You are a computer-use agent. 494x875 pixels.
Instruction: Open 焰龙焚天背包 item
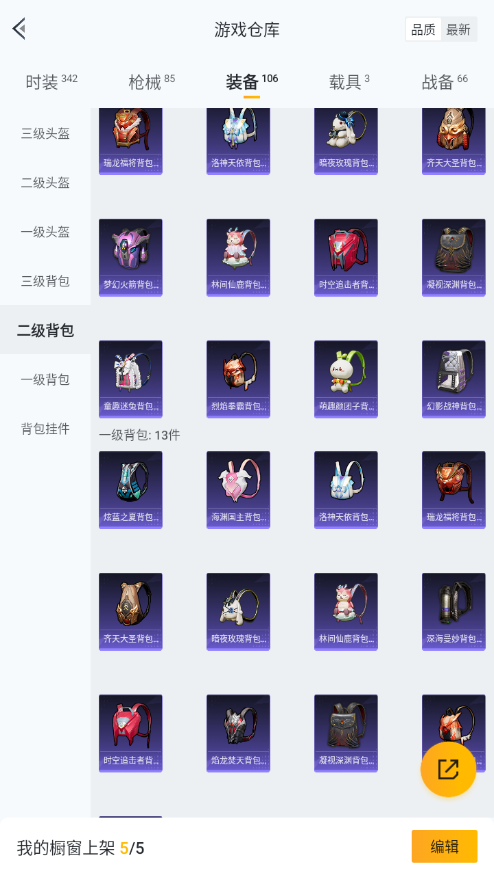[238, 733]
